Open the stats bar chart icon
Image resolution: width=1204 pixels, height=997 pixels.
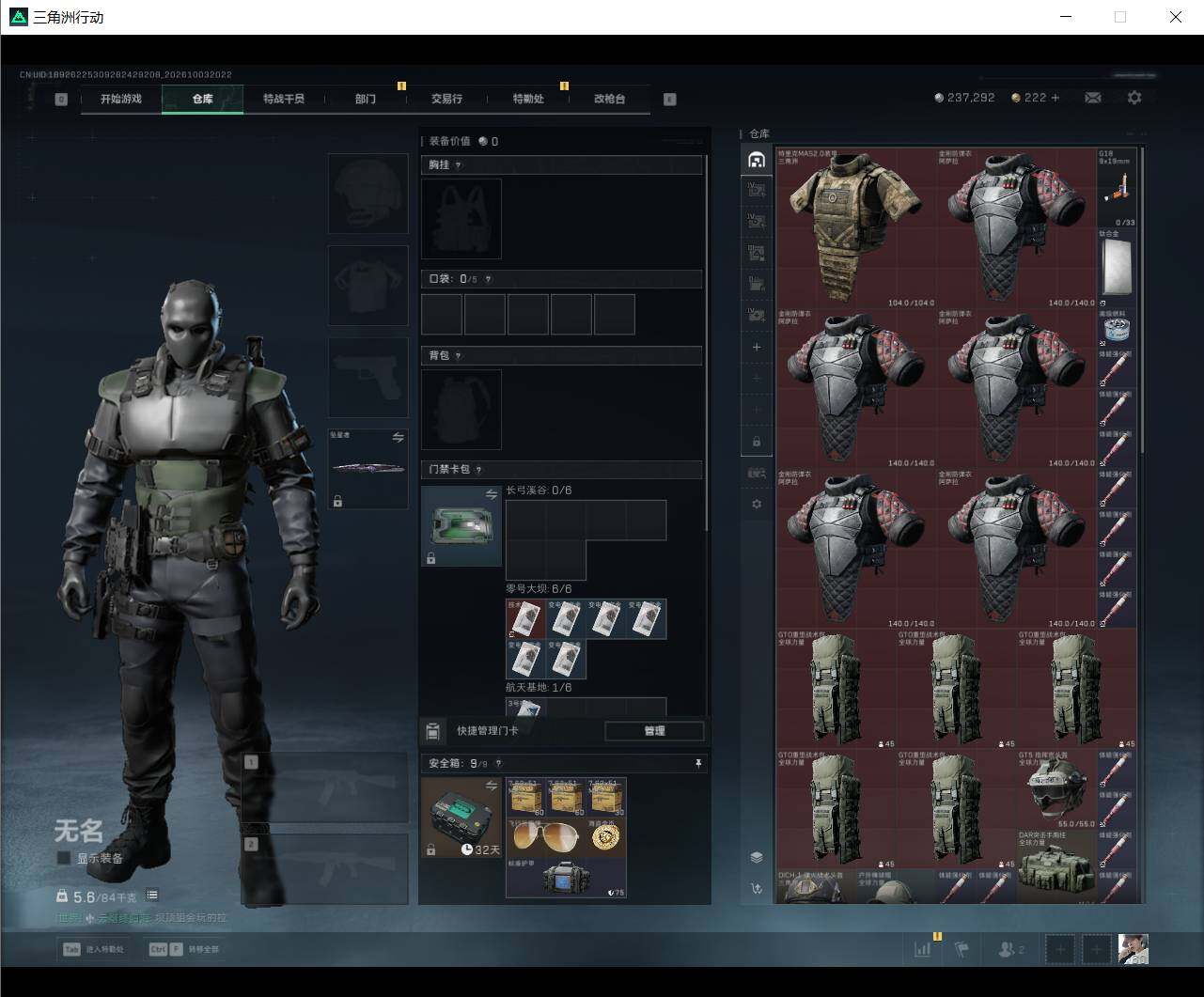(923, 949)
